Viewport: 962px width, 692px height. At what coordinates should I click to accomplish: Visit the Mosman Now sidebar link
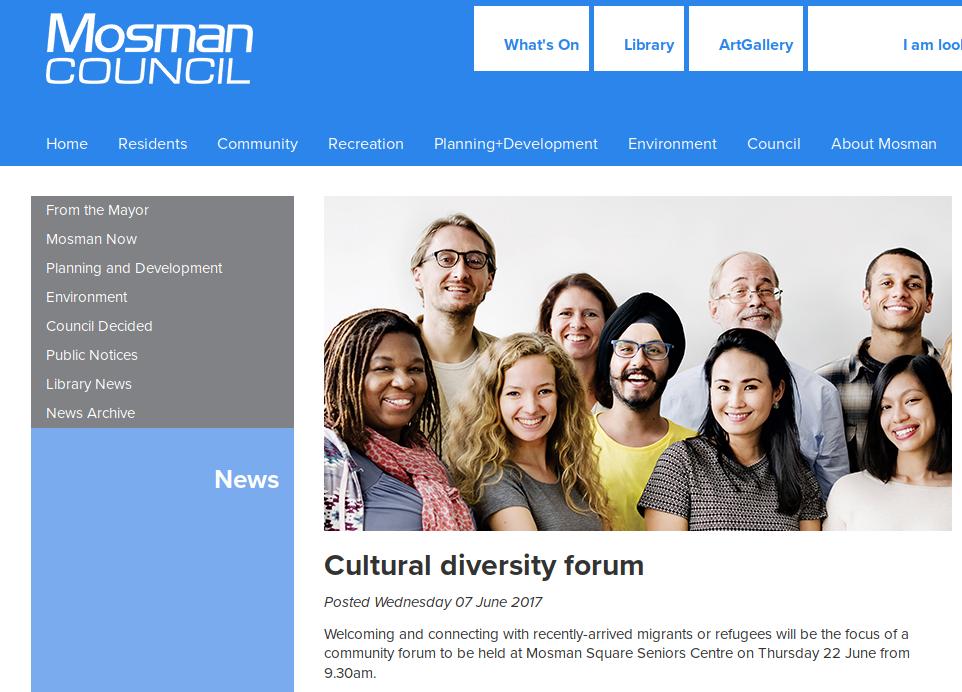pos(91,239)
